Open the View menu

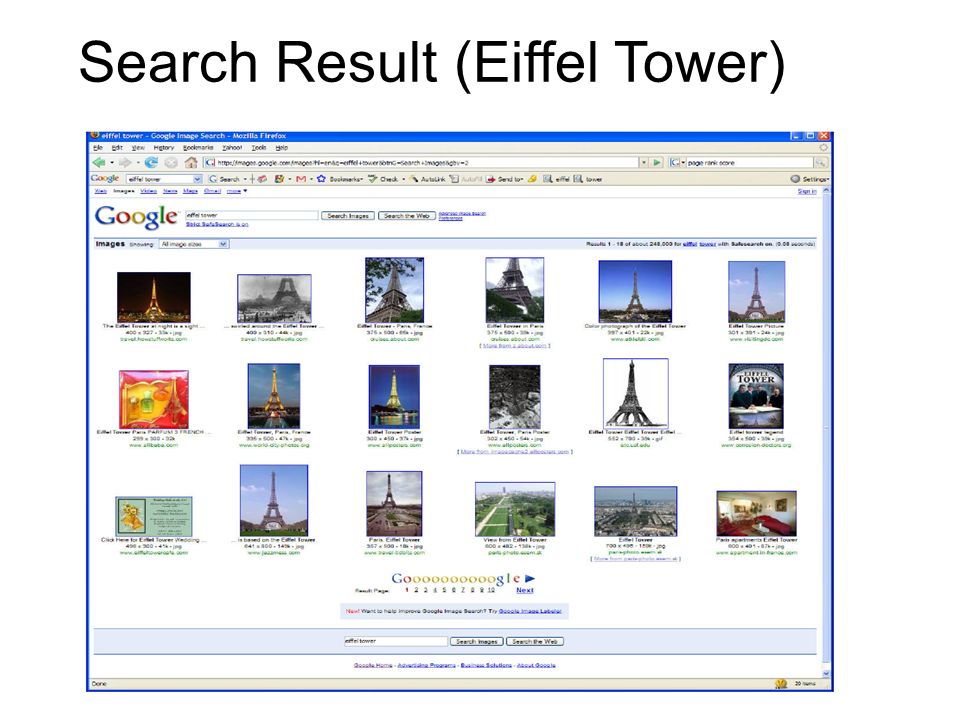pos(138,148)
